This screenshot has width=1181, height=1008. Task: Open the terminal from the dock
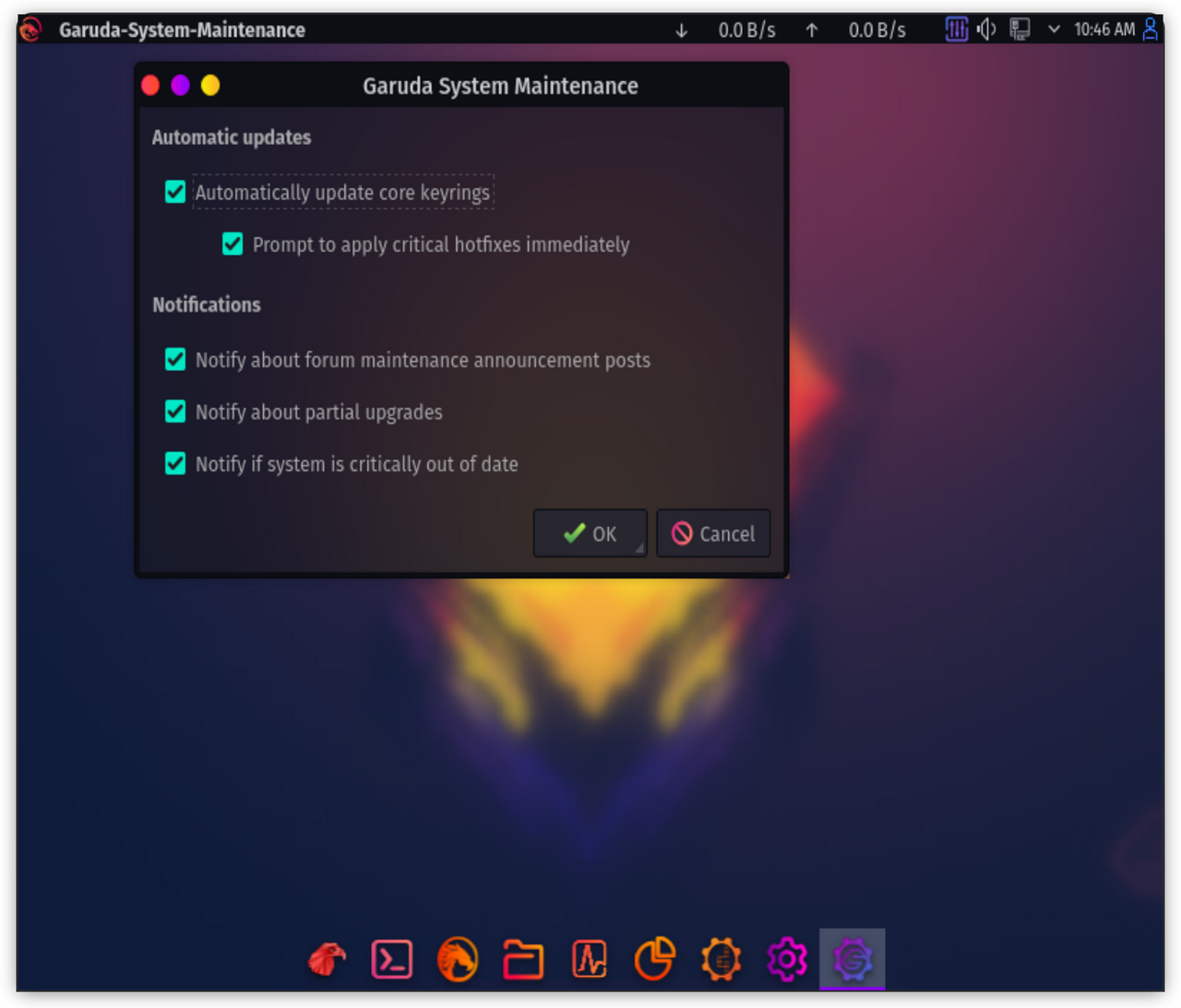click(392, 959)
